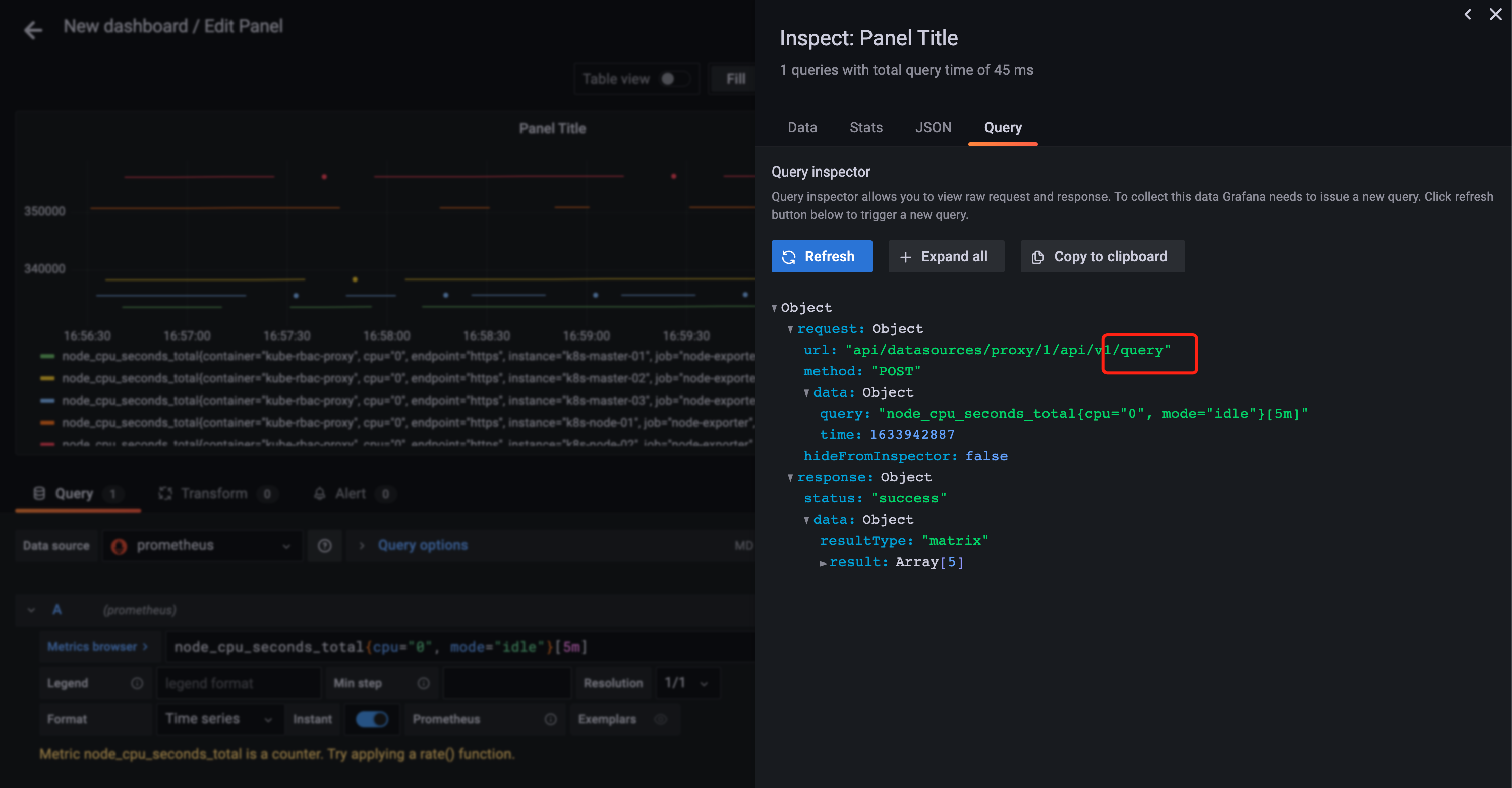1512x788 pixels.
Task: Click Expand all button
Action: (946, 256)
